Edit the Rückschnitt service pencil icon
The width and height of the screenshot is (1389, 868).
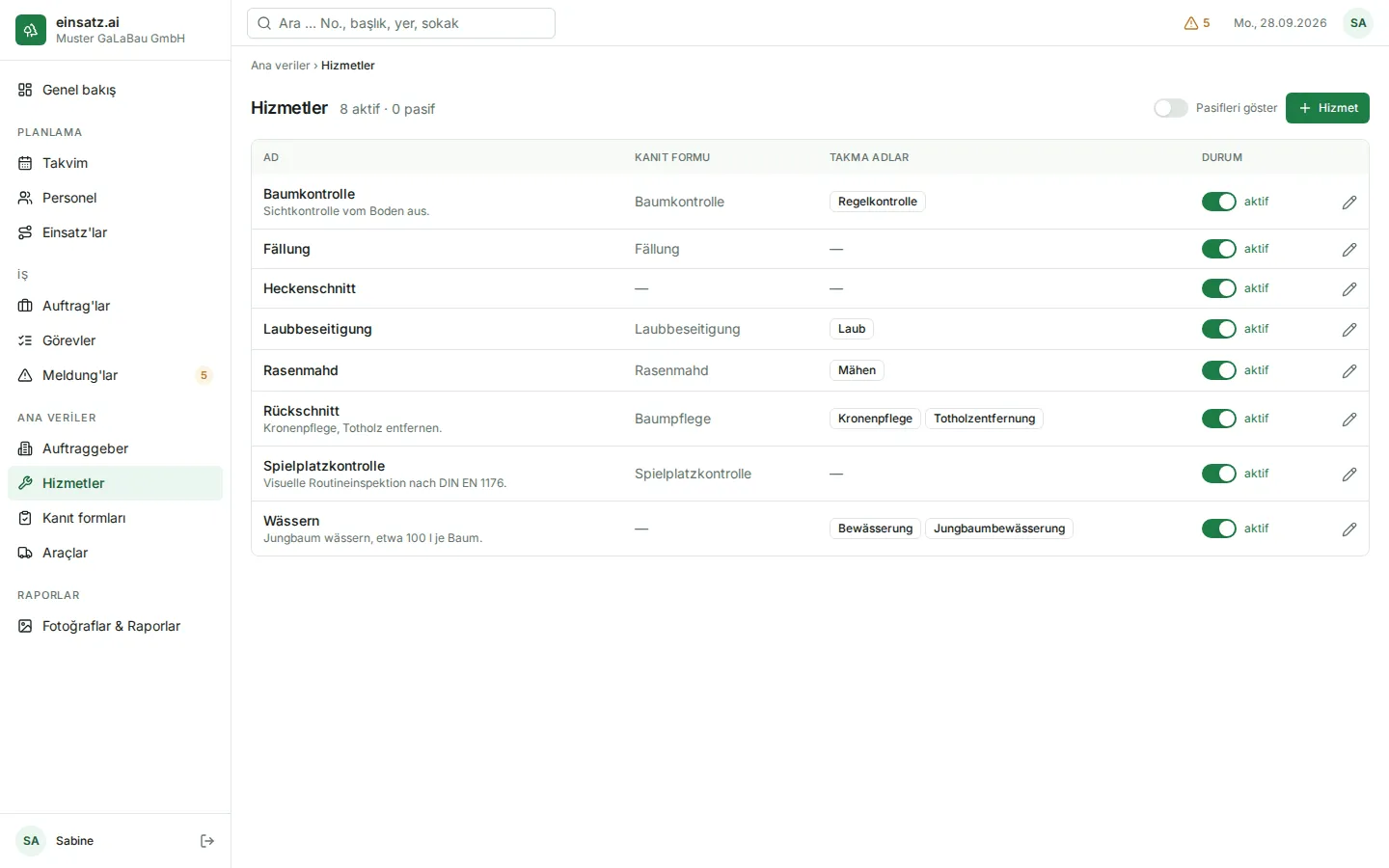tap(1349, 419)
